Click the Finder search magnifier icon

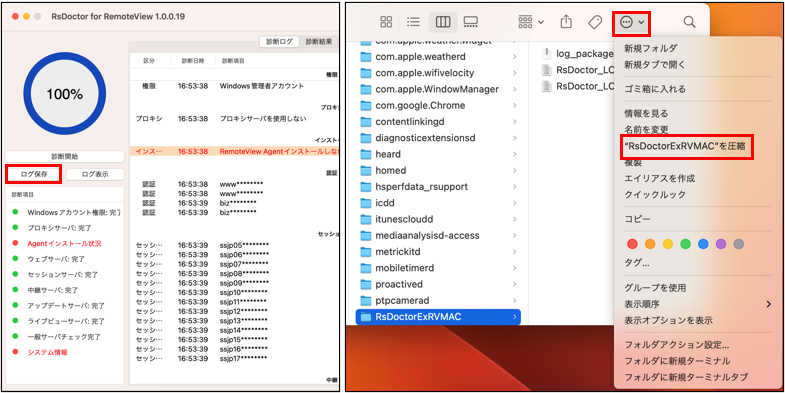[x=689, y=22]
